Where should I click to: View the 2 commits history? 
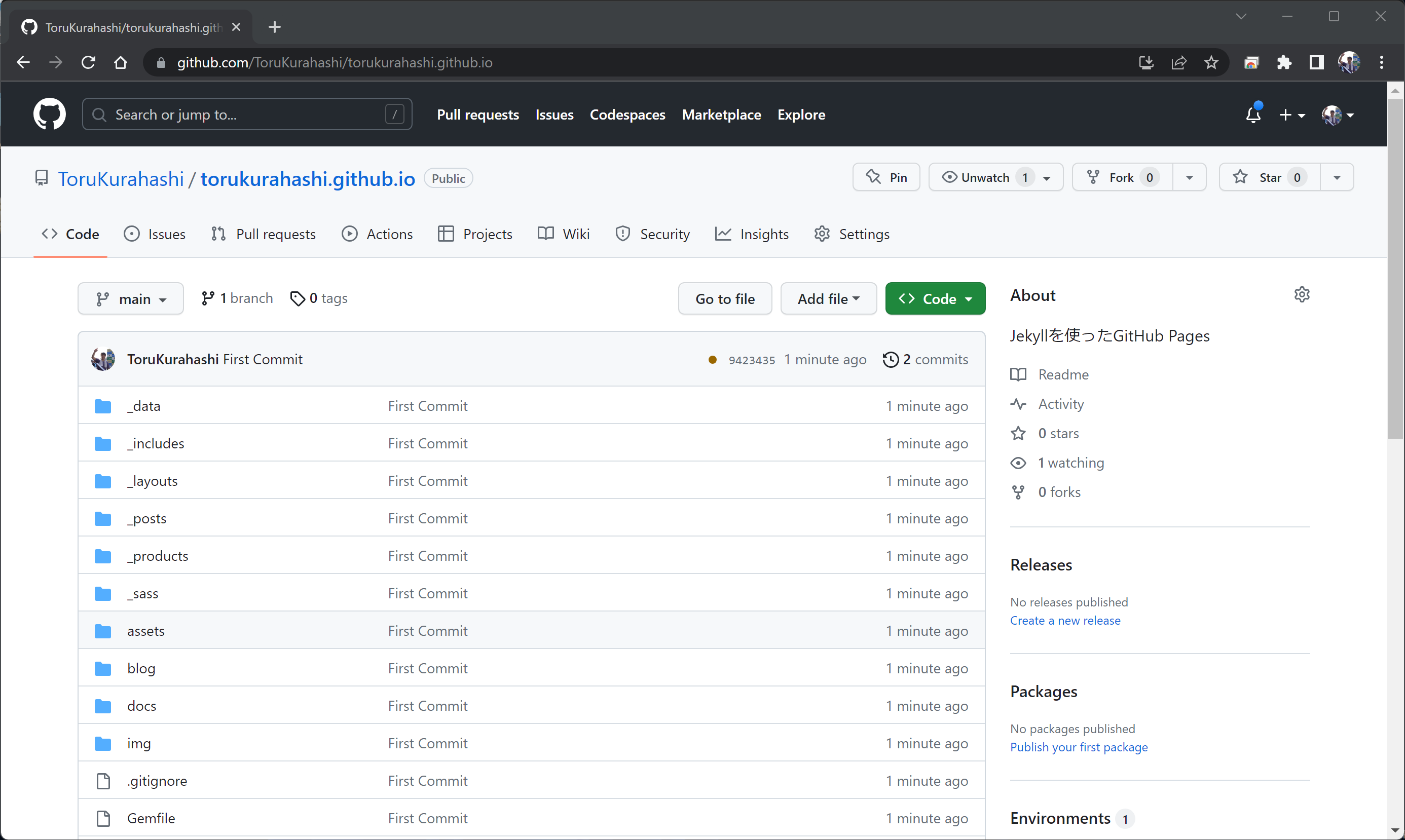[926, 359]
